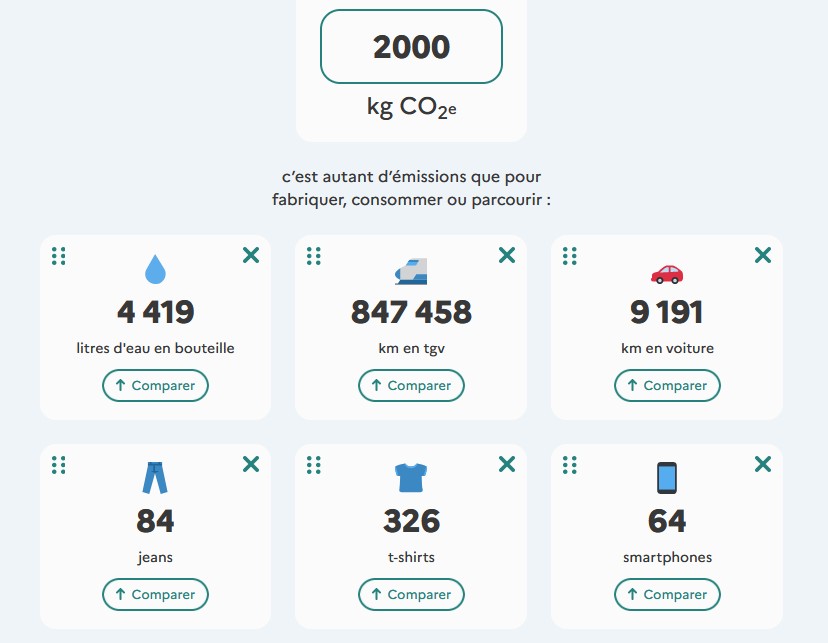Grab the drag handle on the TGV card
The height and width of the screenshot is (643, 828).
(314, 256)
